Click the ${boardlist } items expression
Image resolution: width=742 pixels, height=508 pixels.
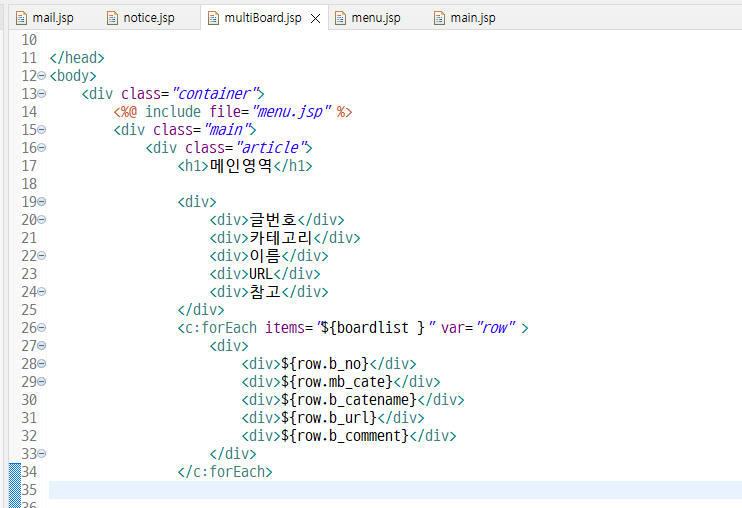coord(372,328)
